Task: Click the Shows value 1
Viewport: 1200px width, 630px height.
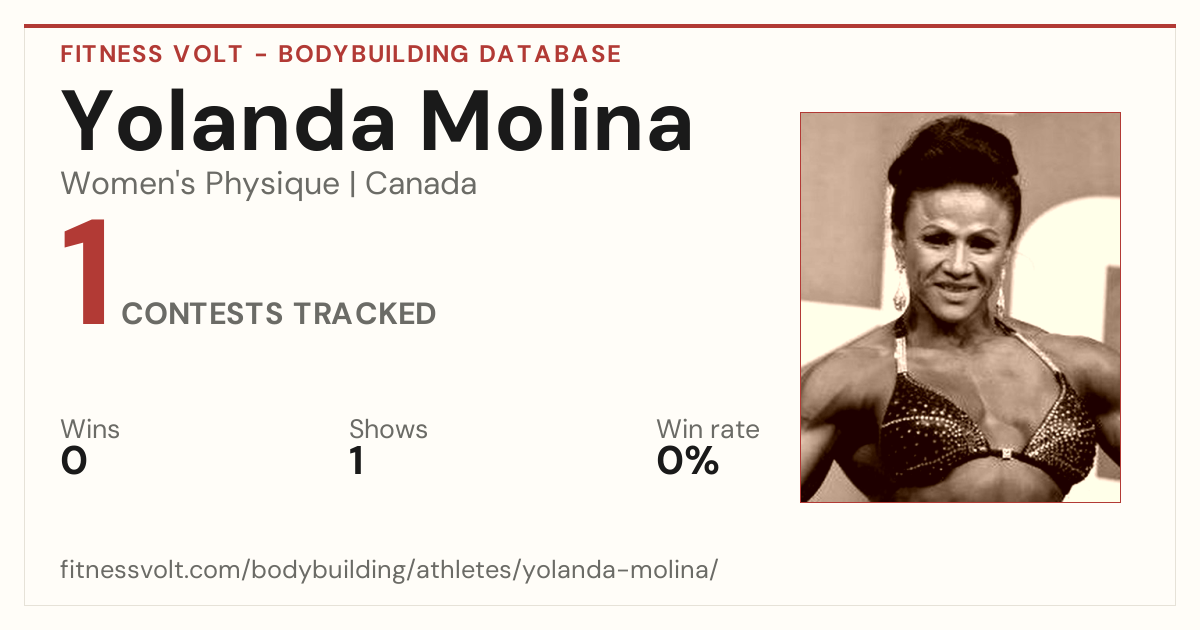Action: coord(356,462)
